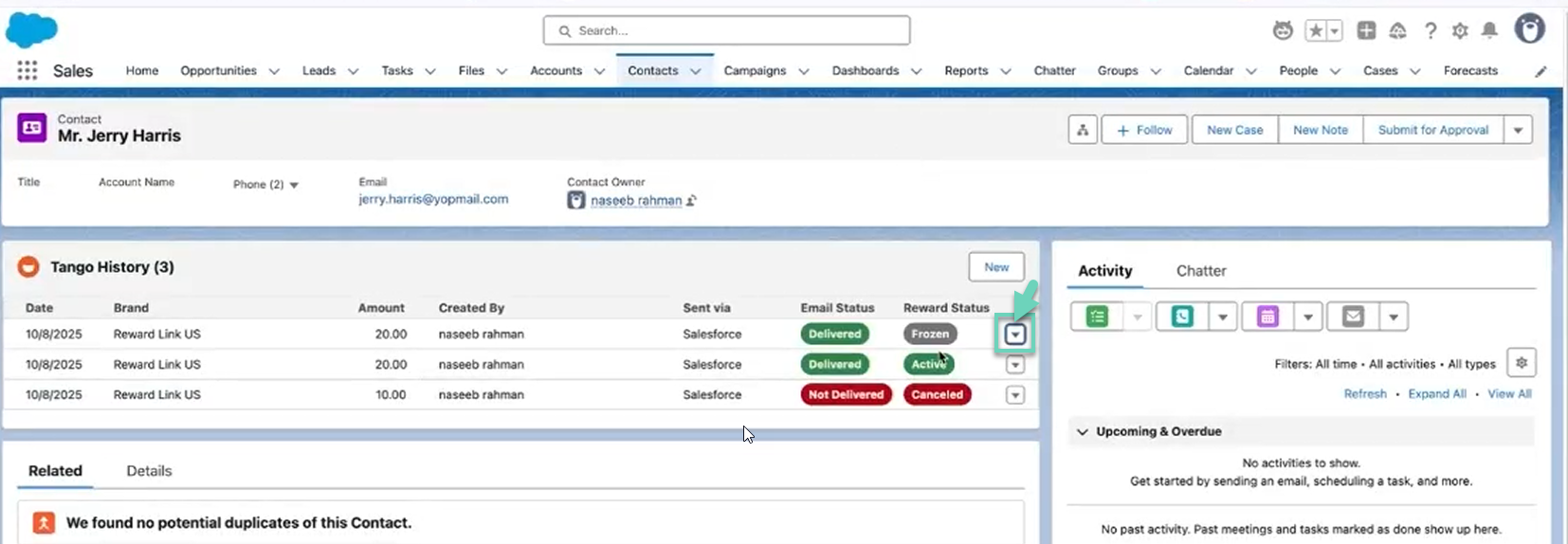Expand the Opportunities nav dropdown

(274, 71)
